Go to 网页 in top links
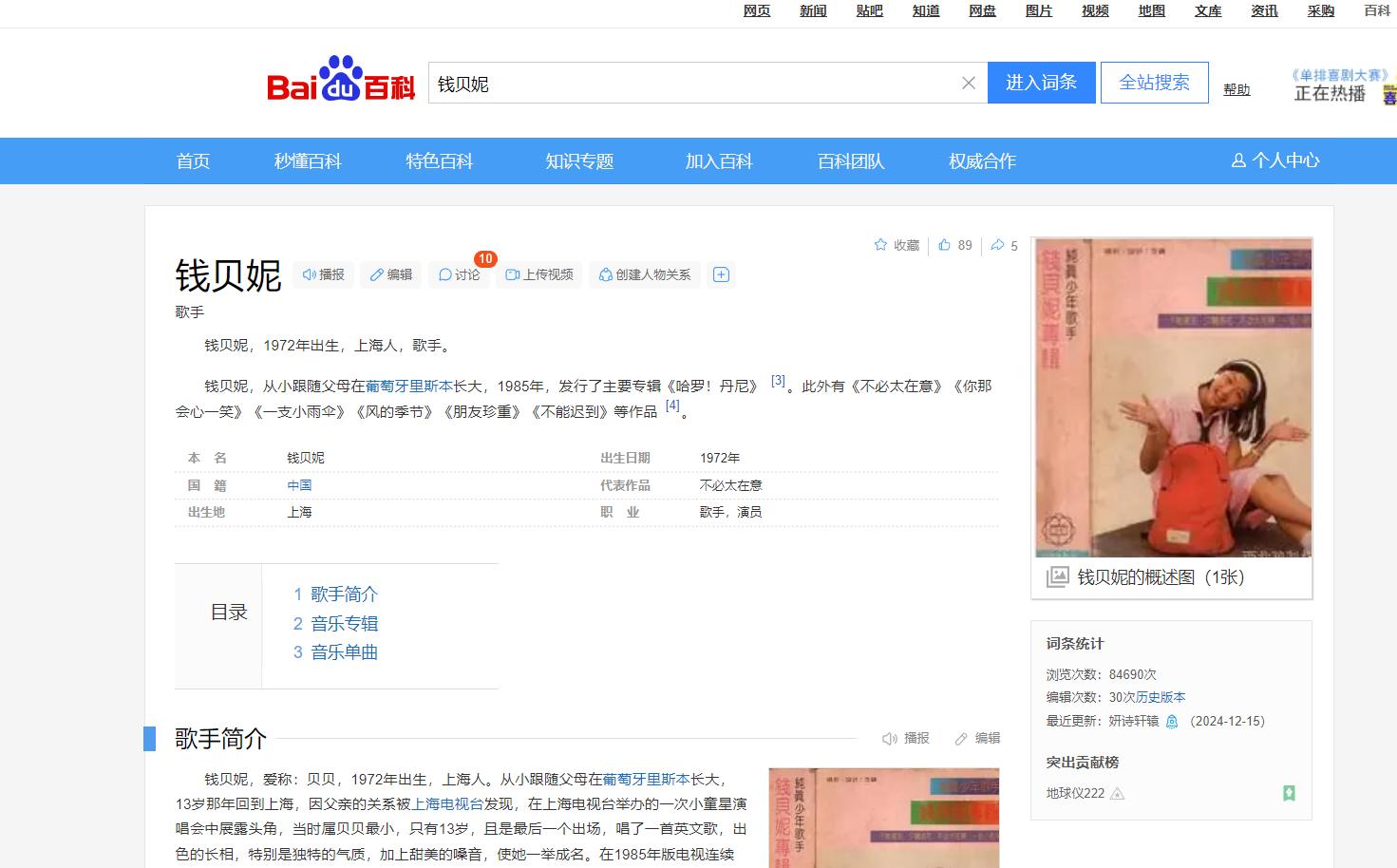The image size is (1397, 868). coord(757,10)
